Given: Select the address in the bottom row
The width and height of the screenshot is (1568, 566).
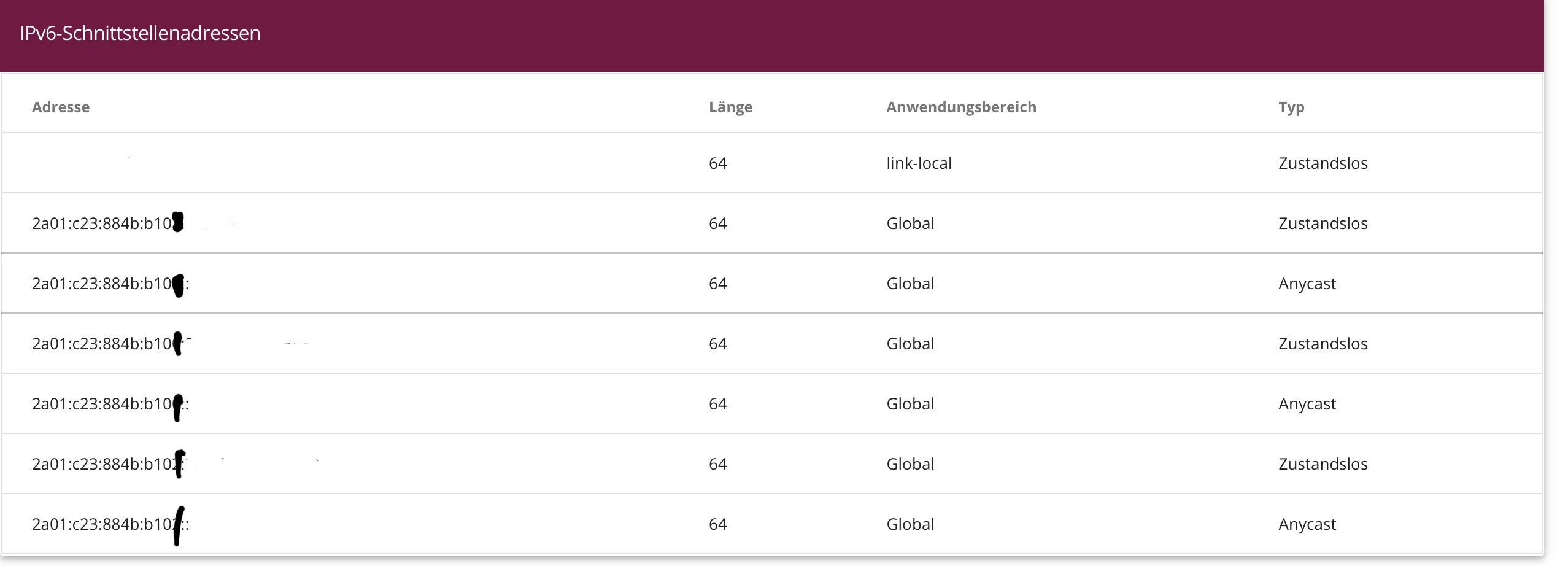Looking at the screenshot, I should tap(109, 524).
